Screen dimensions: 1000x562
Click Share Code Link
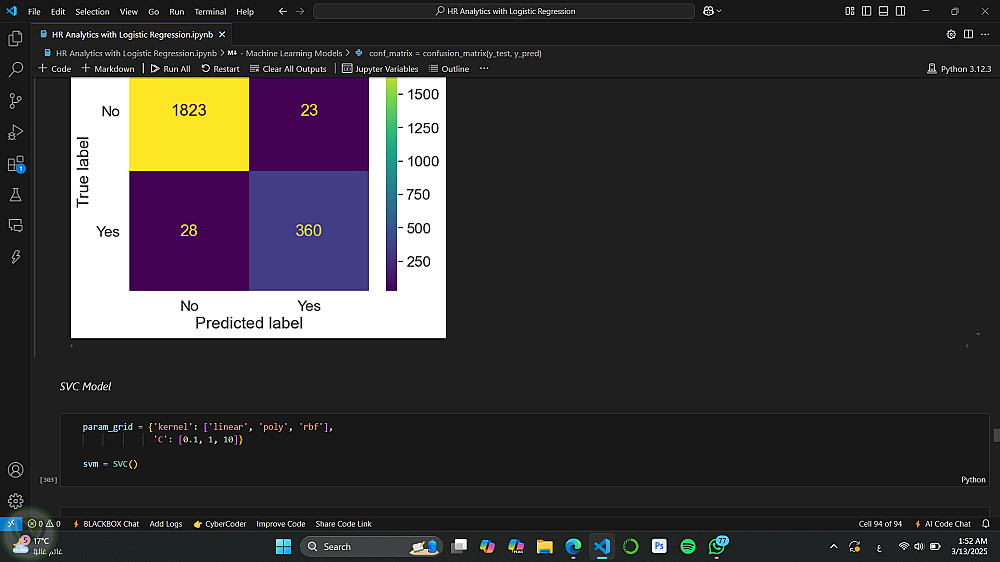click(343, 524)
